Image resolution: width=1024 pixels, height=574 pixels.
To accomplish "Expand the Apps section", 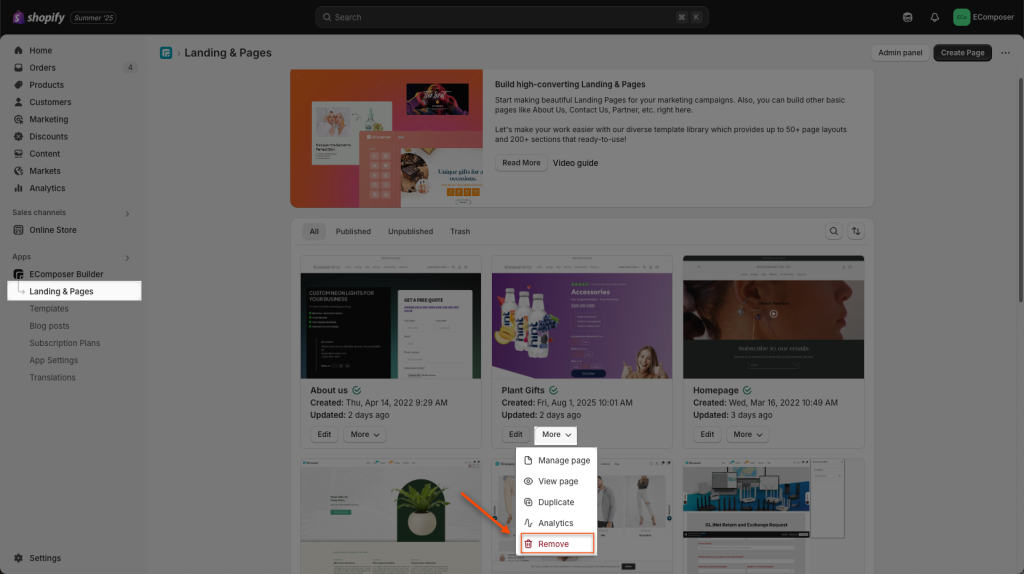I will tap(127, 258).
